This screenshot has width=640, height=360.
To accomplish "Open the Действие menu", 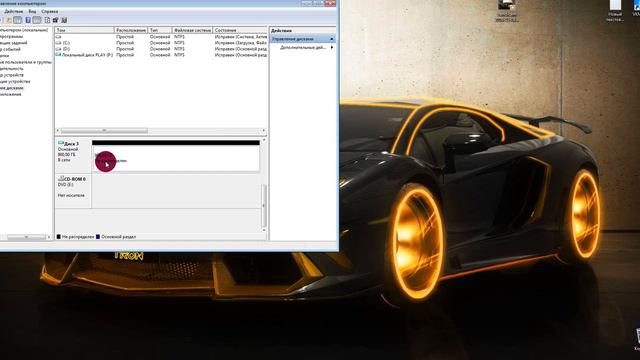I will click(x=13, y=11).
